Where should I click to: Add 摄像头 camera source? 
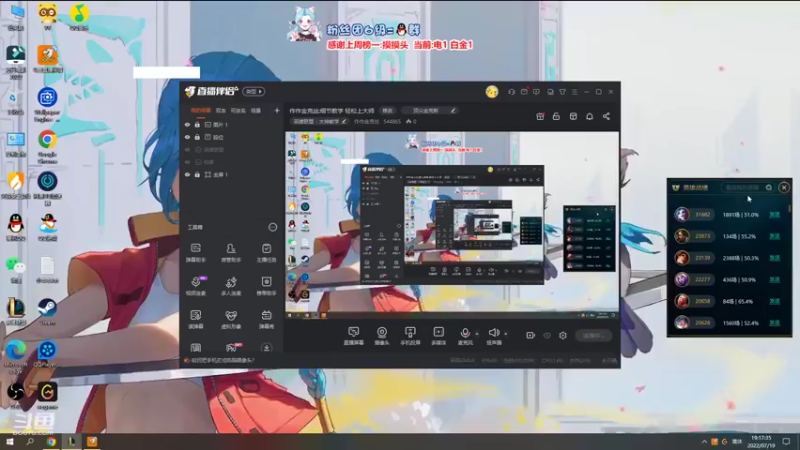pos(382,336)
